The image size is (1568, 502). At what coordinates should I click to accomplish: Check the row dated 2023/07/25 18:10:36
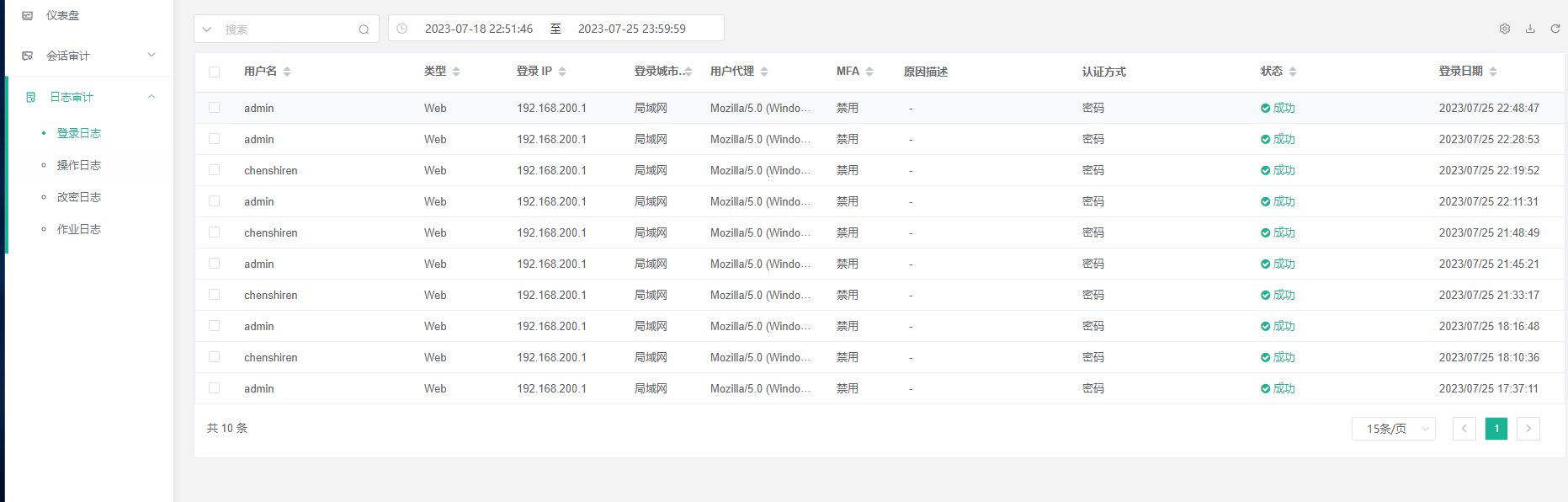[215, 357]
